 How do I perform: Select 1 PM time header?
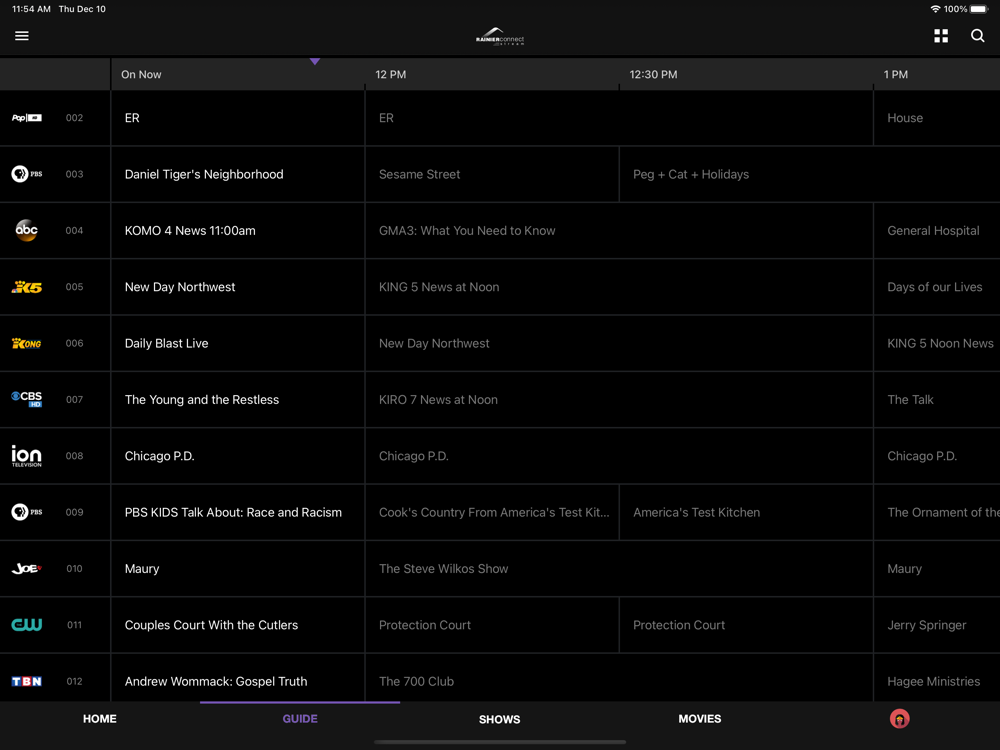pos(895,75)
